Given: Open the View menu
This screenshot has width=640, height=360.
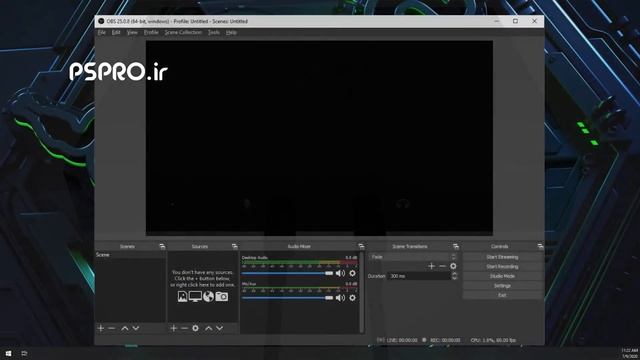Looking at the screenshot, I should click(132, 32).
